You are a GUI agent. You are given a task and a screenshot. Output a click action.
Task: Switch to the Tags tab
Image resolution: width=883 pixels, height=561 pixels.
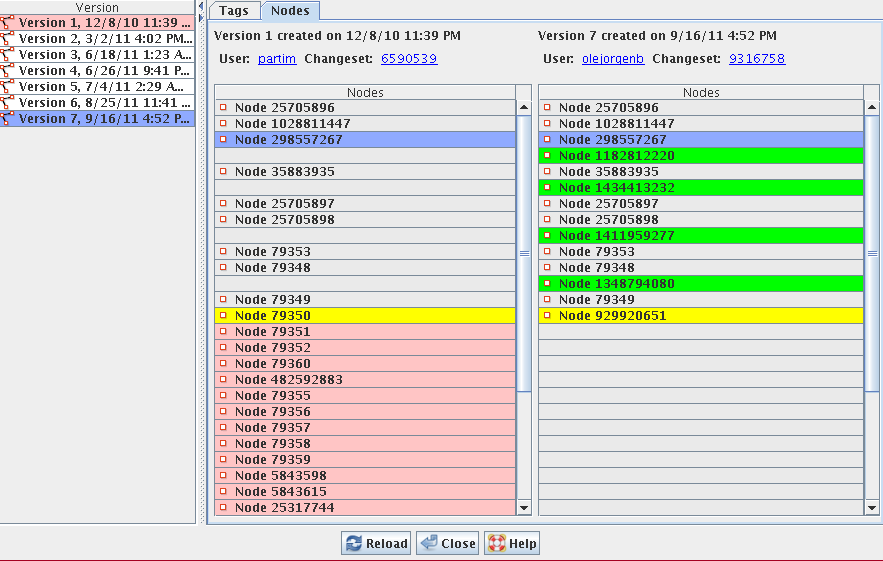coord(234,11)
